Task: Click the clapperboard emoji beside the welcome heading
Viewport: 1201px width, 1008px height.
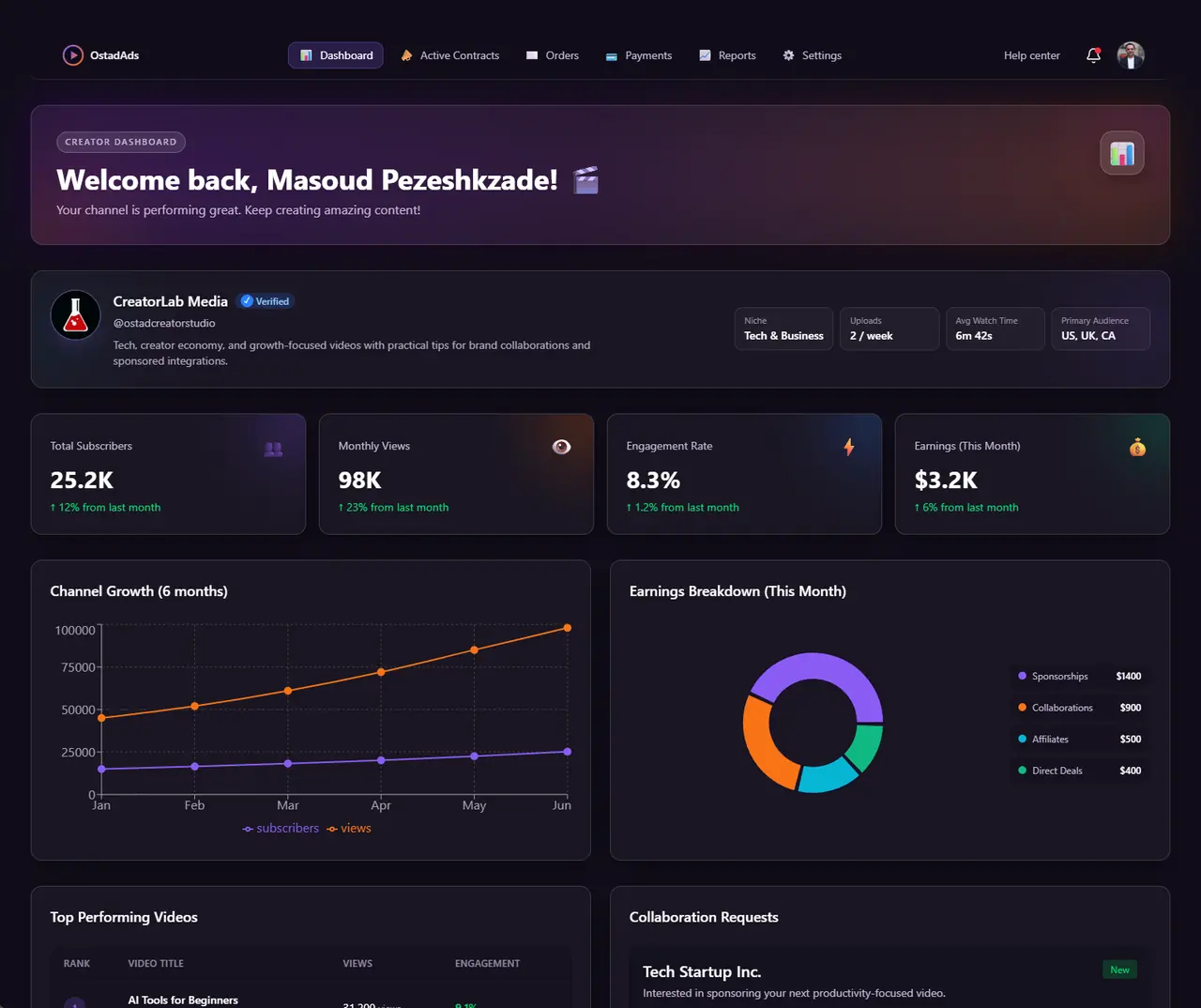Action: [x=585, y=180]
